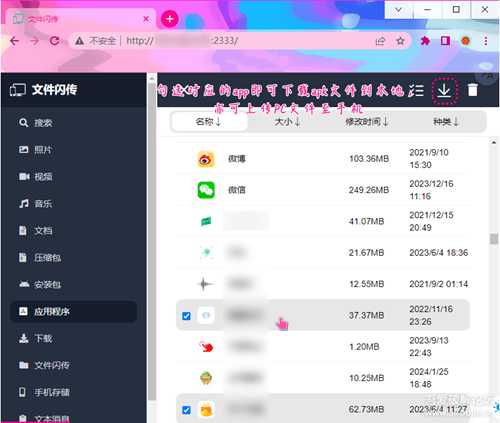This screenshot has width=500, height=423.
Task: Click the date 2023/6/4 18:36
Action: click(x=439, y=253)
